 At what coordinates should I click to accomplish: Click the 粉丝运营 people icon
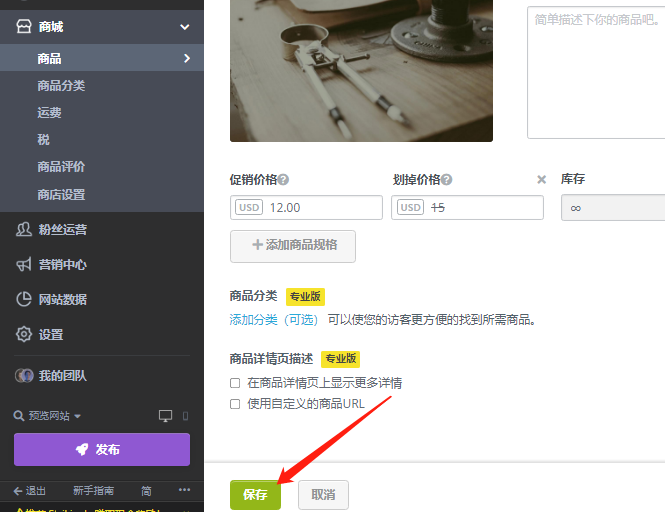click(24, 229)
